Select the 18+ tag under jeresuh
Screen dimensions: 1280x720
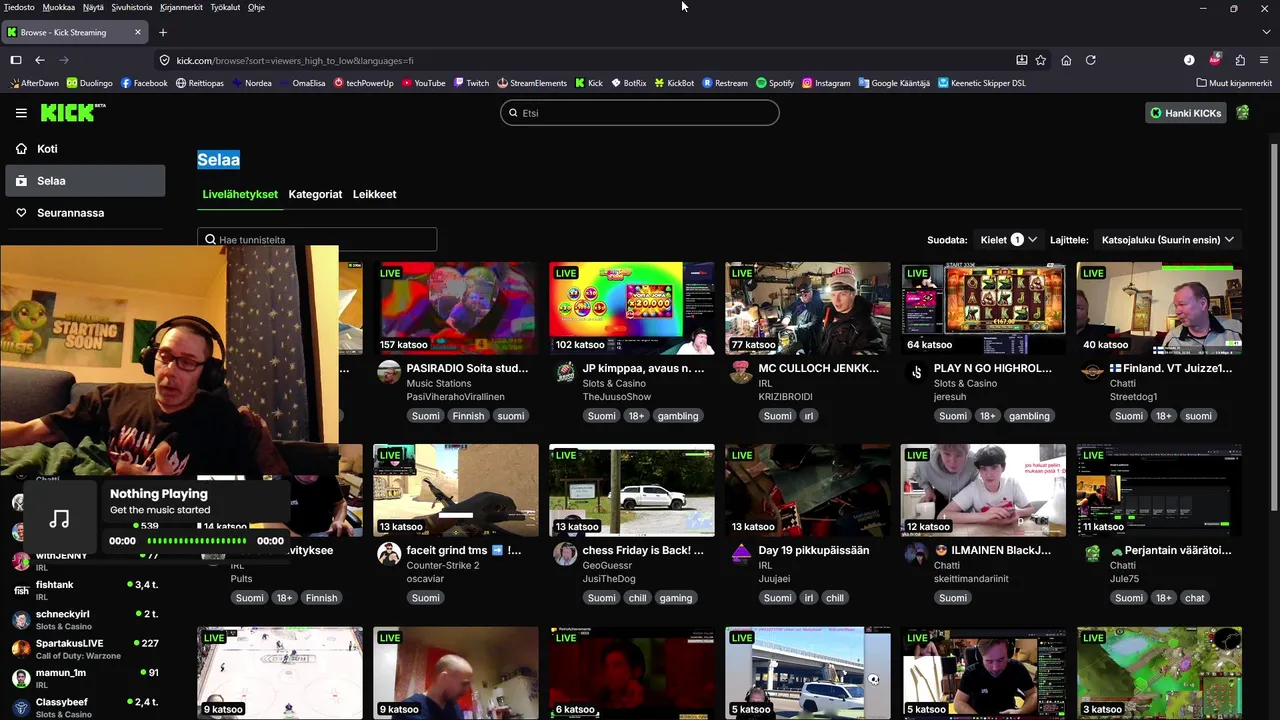coord(988,416)
